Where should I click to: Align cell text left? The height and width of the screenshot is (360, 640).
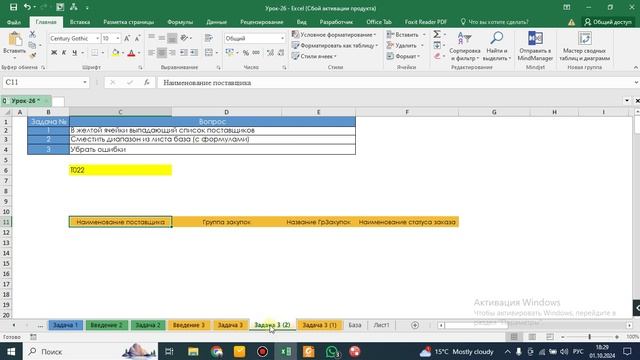pyautogui.click(x=151, y=53)
